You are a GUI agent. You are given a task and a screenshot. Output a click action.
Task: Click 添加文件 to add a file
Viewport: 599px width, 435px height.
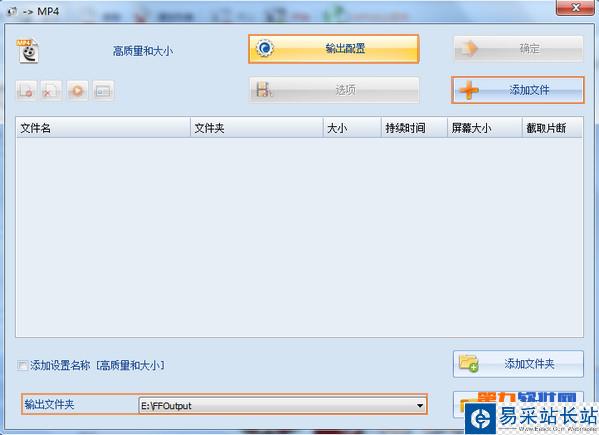518,90
